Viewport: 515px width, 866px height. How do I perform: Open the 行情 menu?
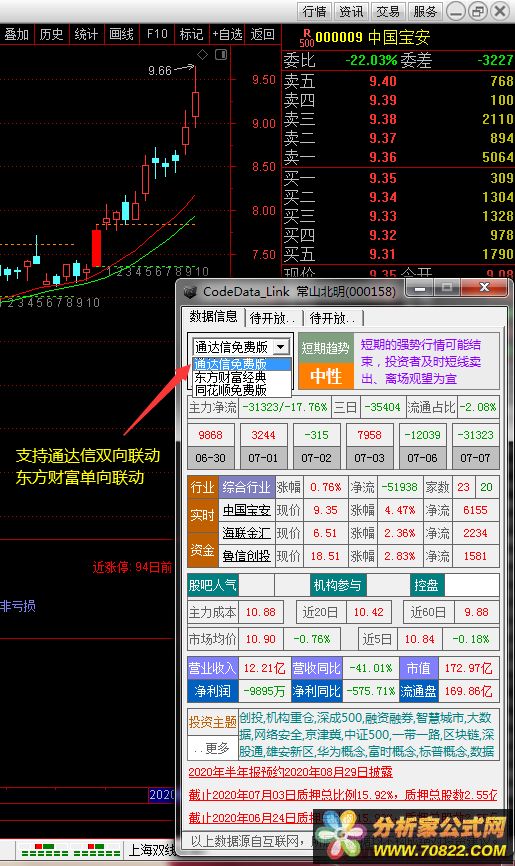tap(315, 11)
